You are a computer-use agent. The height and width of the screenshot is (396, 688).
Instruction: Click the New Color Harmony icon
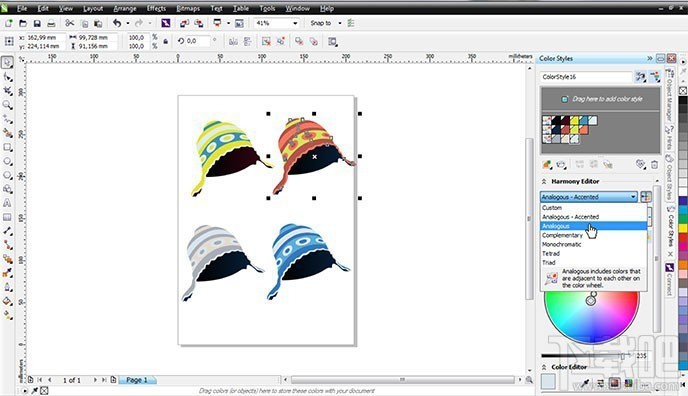561,164
